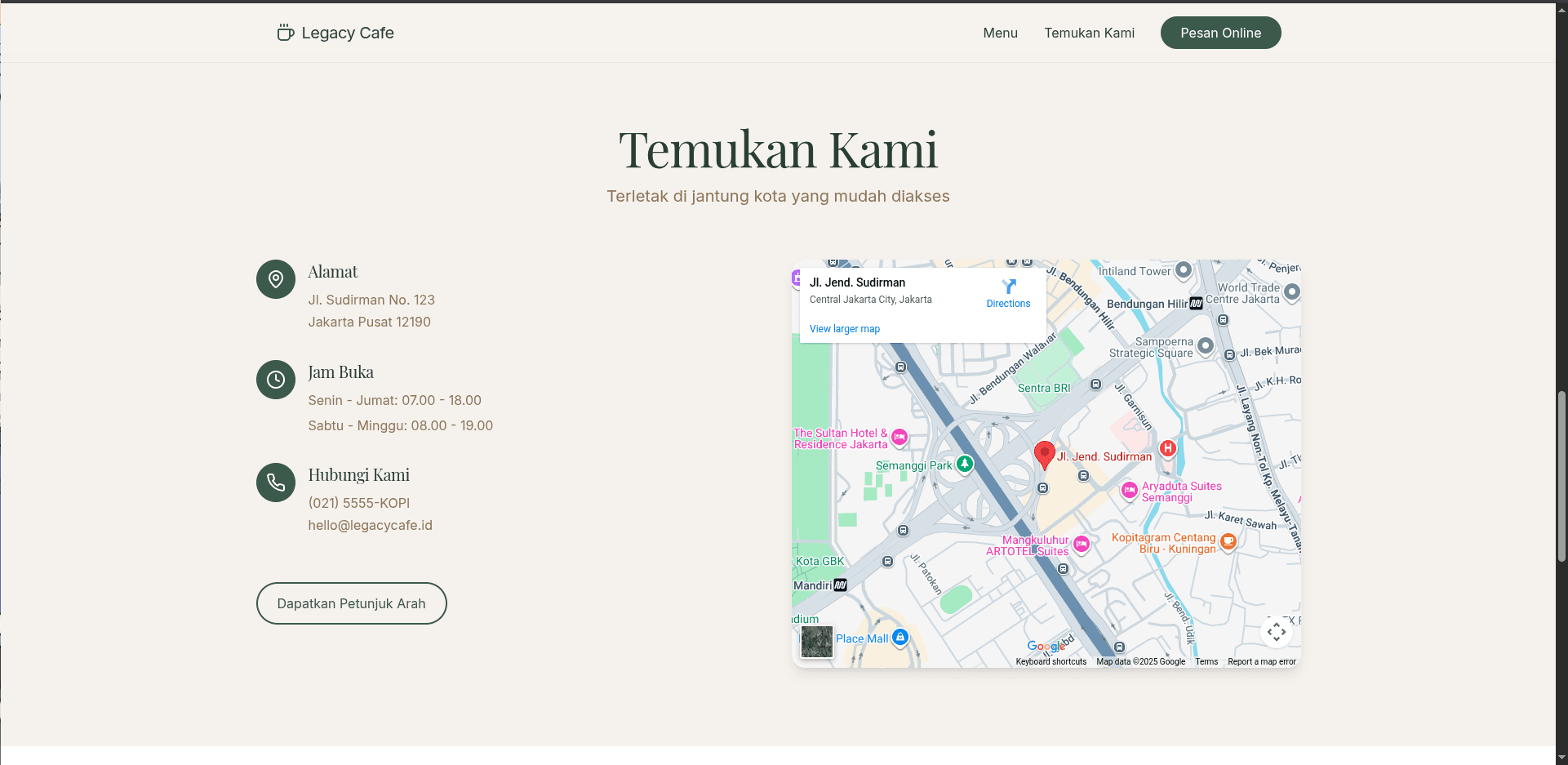The width and height of the screenshot is (1568, 765).
Task: Click the Jl. Sudirman No. 123 address text
Action: (x=371, y=300)
